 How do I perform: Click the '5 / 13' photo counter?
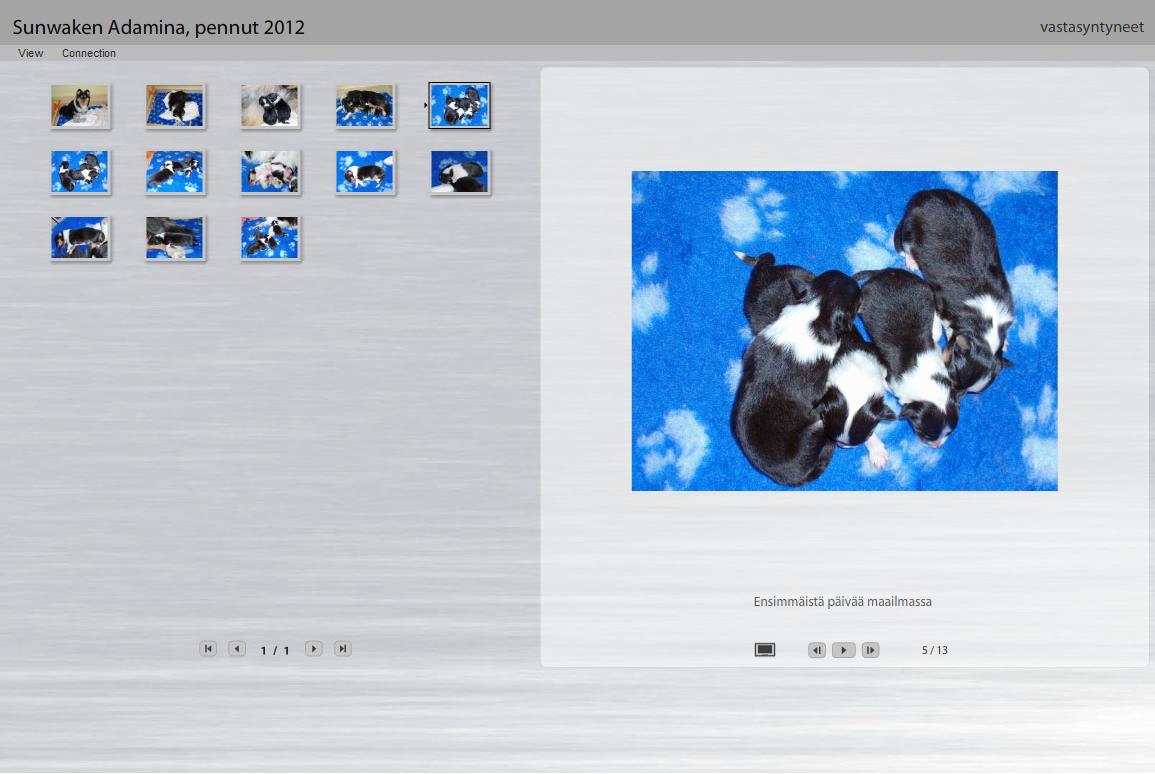point(934,650)
